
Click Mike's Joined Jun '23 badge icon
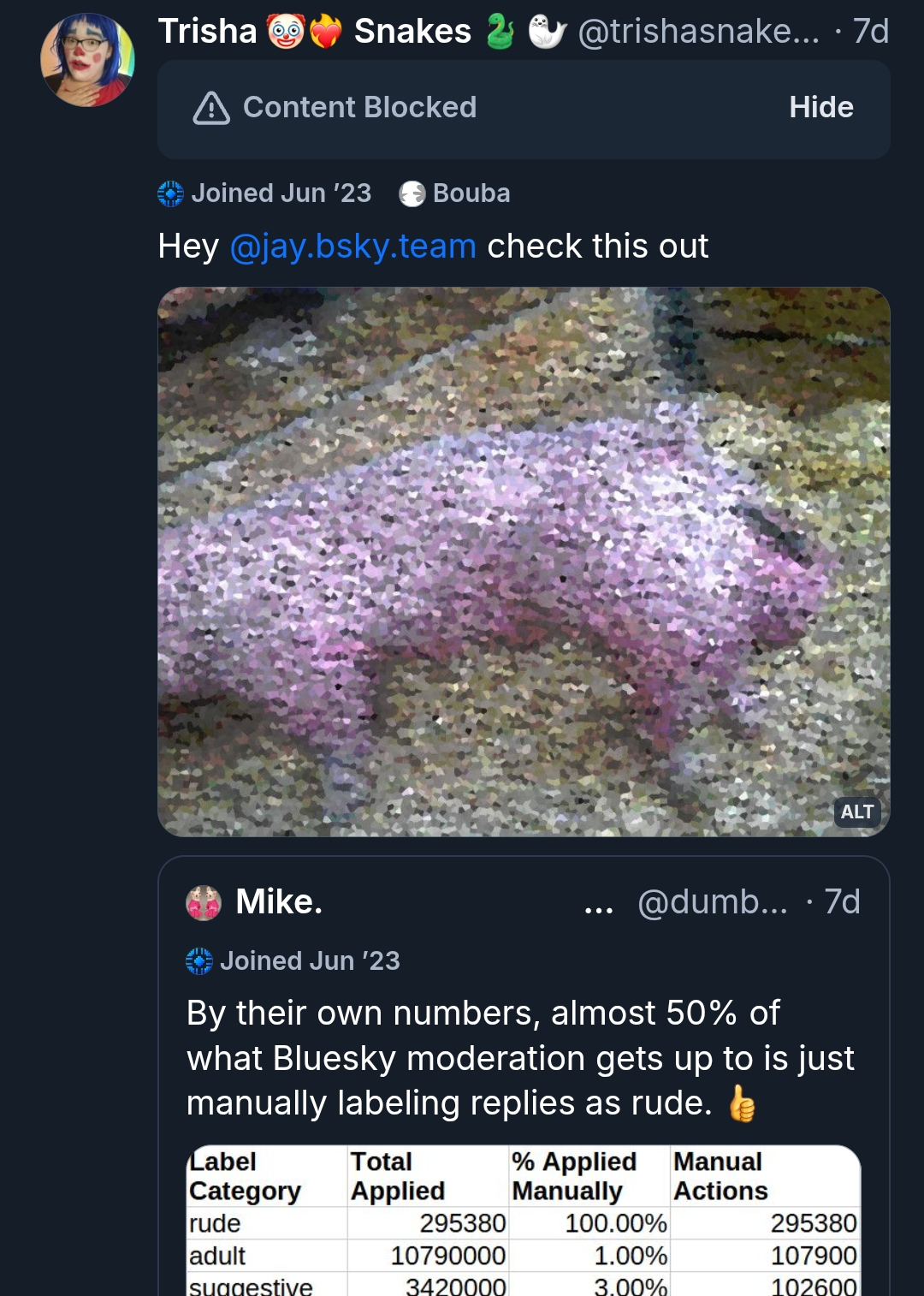[199, 961]
